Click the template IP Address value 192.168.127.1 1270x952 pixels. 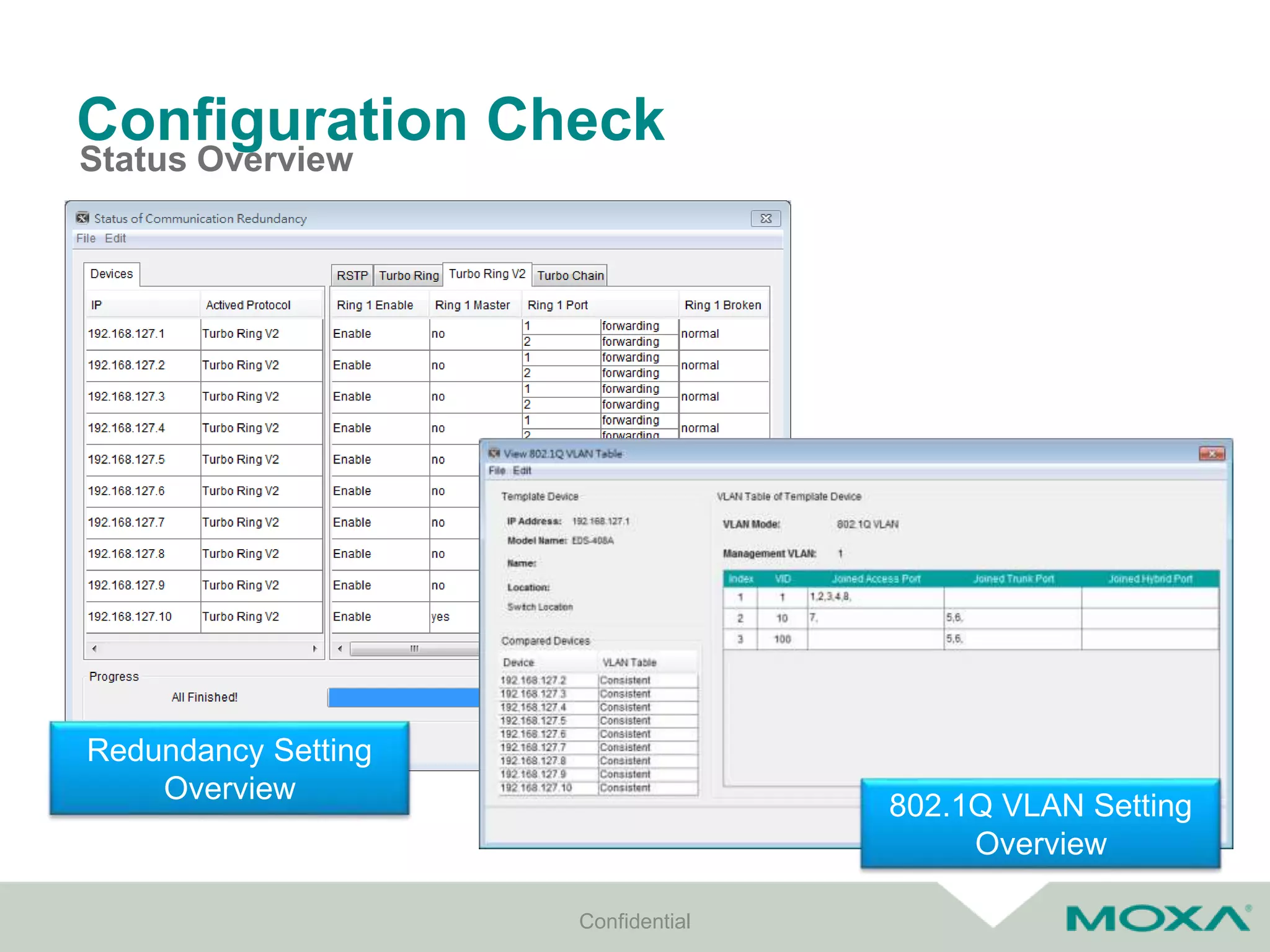click(600, 521)
